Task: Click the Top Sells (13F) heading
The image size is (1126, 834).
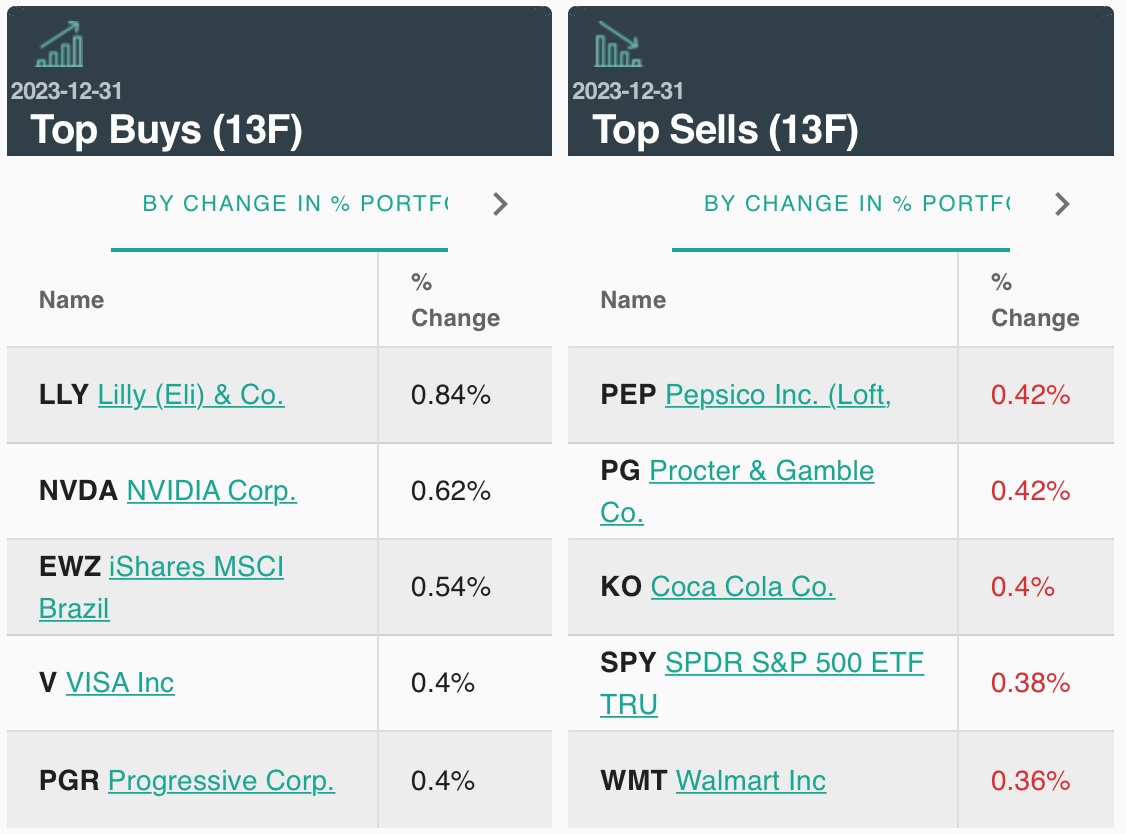Action: [x=725, y=130]
